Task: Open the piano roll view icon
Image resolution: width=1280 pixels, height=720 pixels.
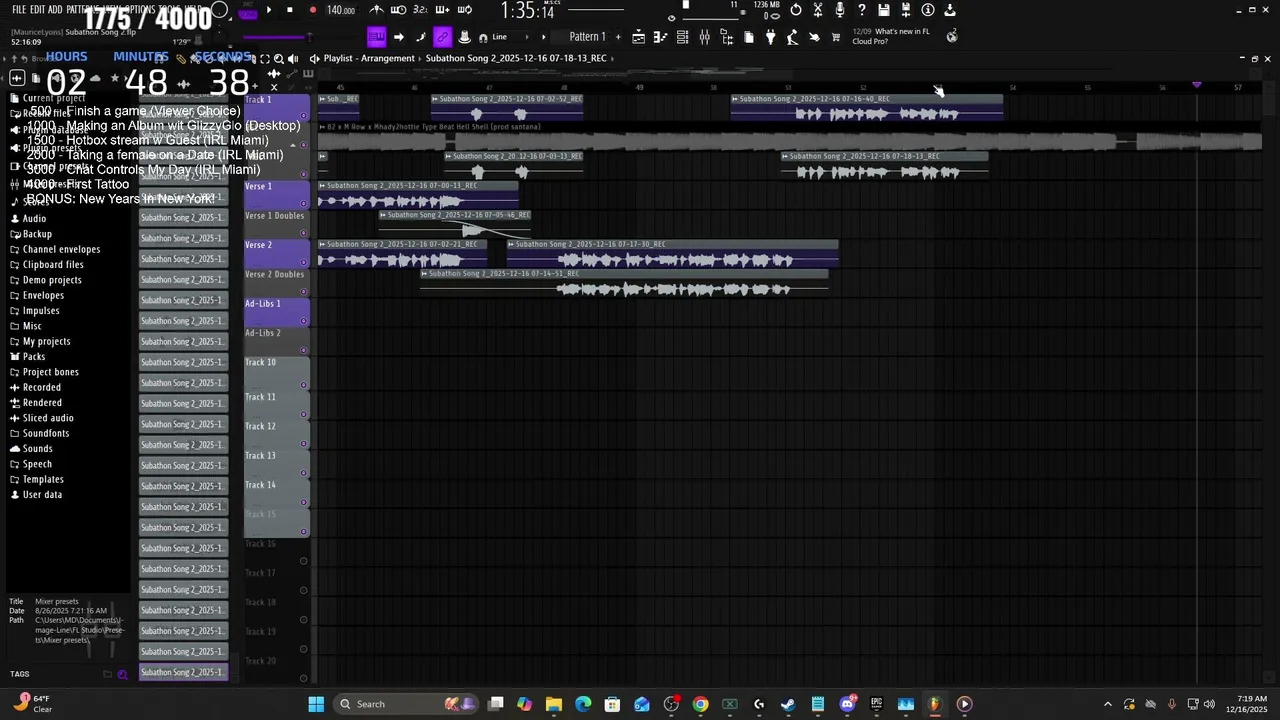Action: click(661, 37)
